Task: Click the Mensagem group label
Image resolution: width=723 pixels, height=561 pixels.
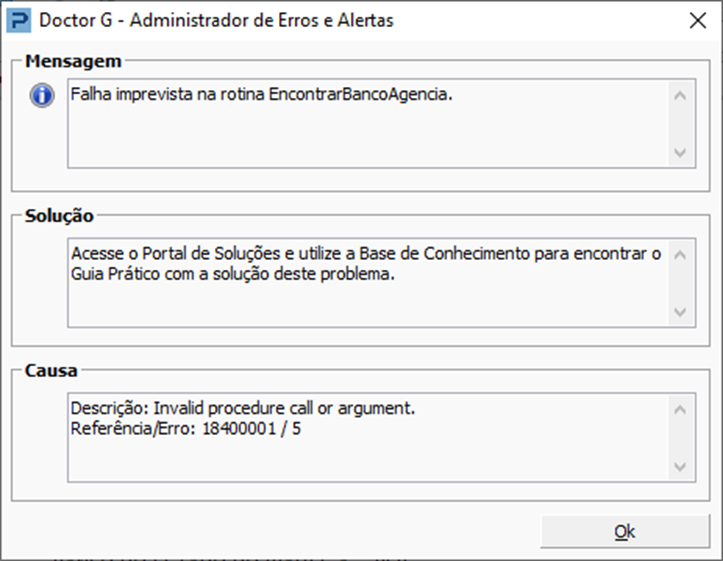Action: pyautogui.click(x=73, y=61)
